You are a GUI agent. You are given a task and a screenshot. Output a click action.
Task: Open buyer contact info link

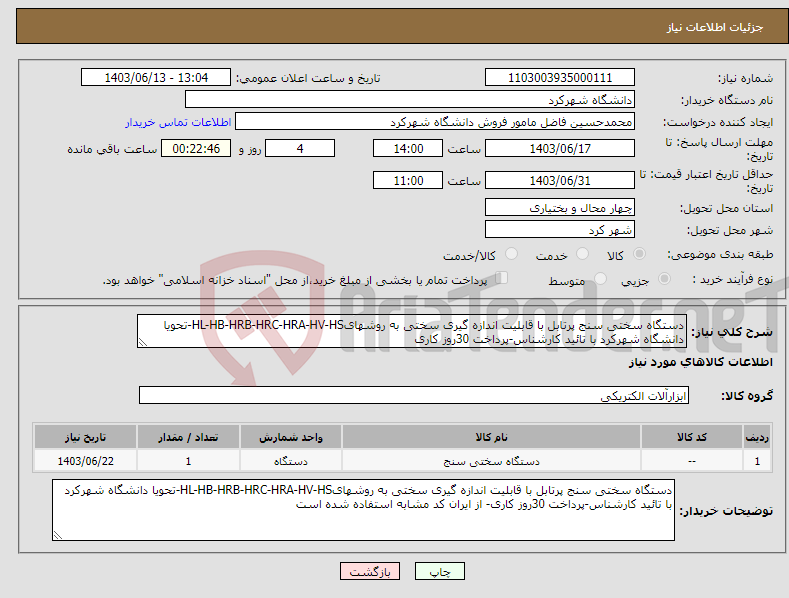coord(178,122)
